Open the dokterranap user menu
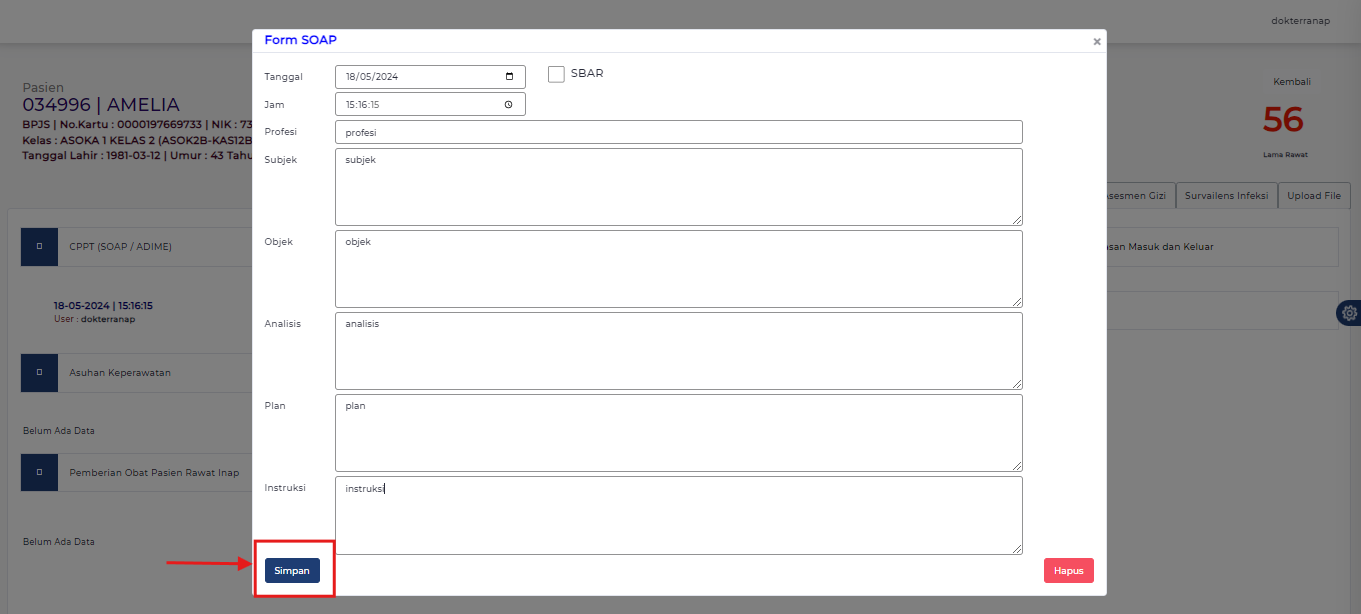 point(1300,19)
